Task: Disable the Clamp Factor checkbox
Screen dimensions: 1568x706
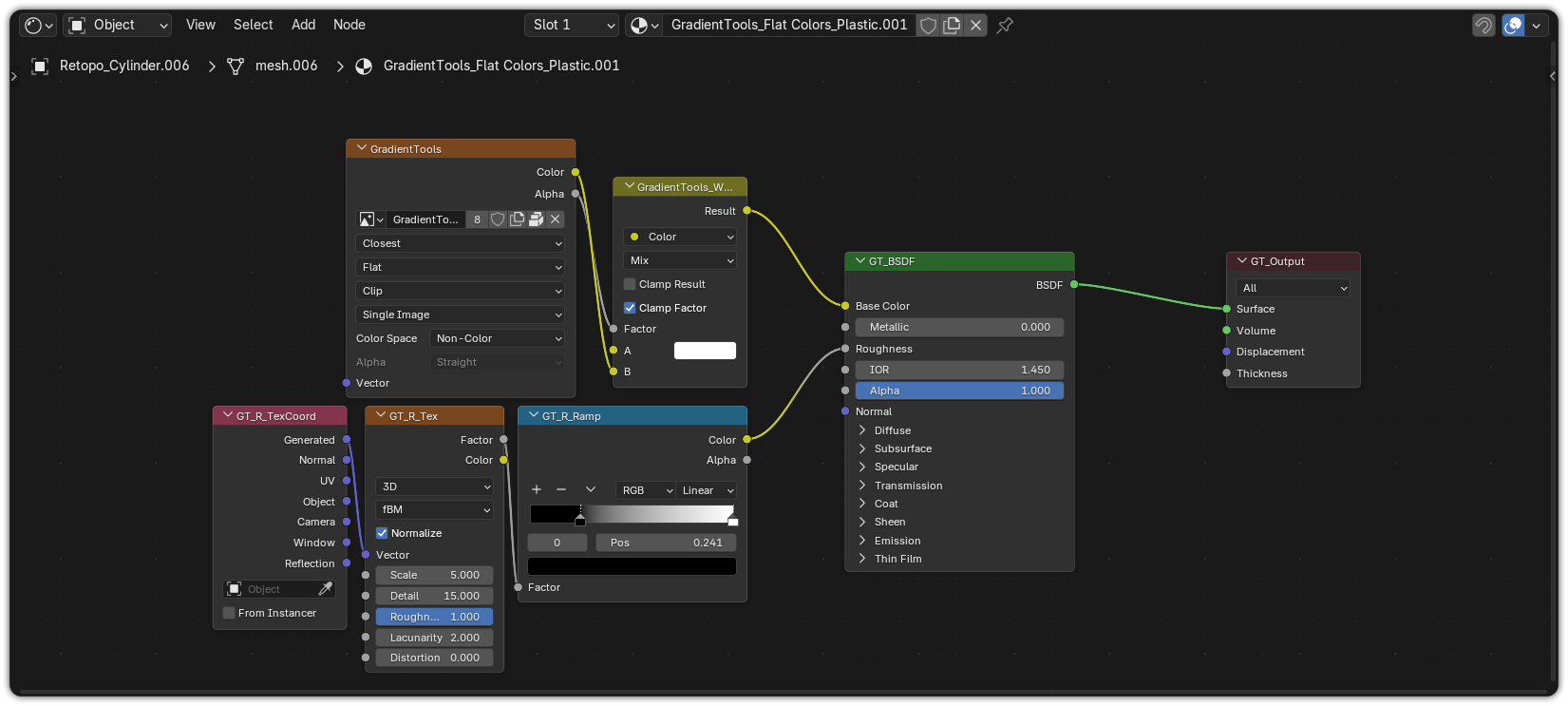Action: (x=630, y=308)
